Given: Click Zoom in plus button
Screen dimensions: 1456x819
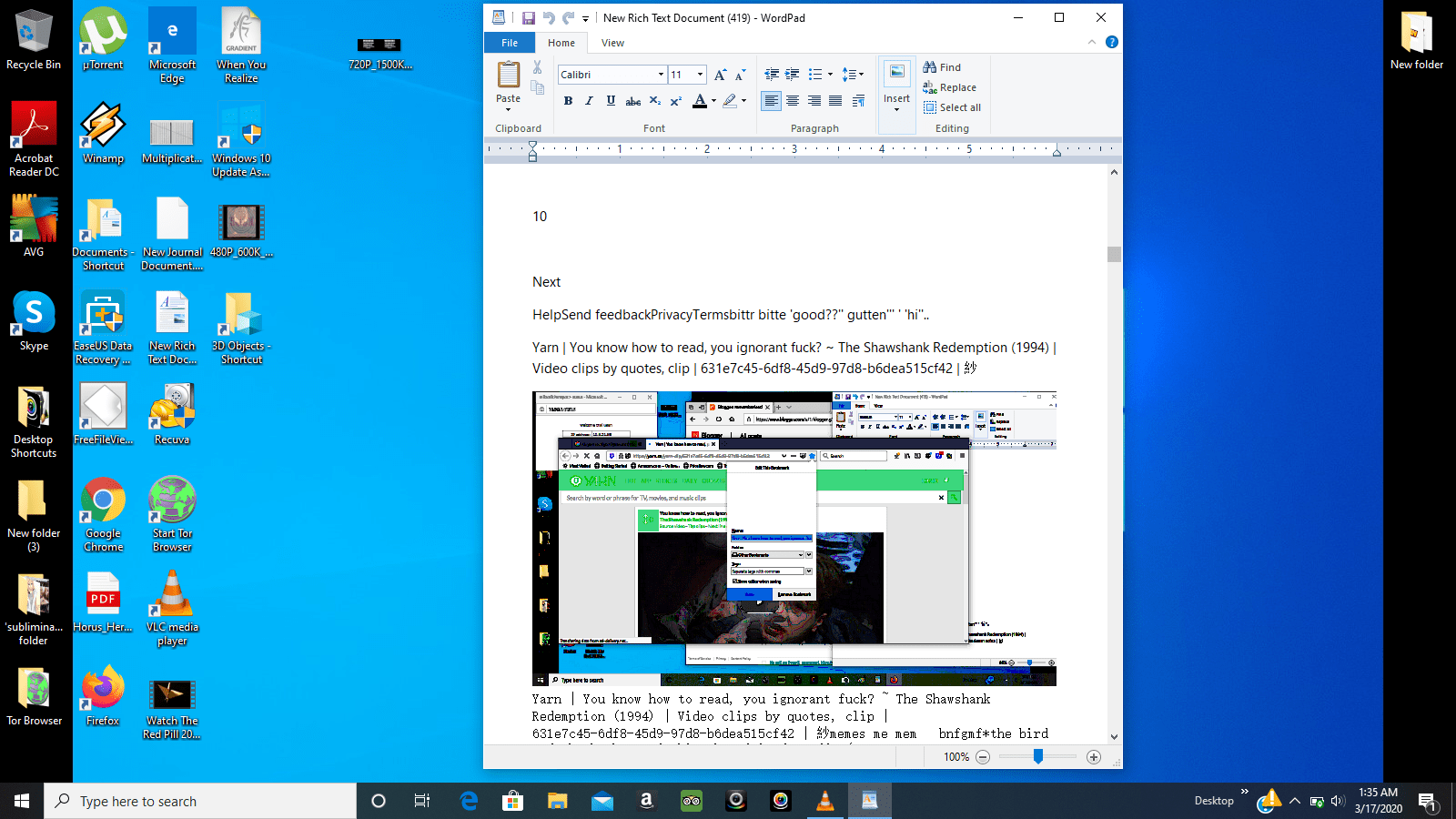Looking at the screenshot, I should [1094, 757].
